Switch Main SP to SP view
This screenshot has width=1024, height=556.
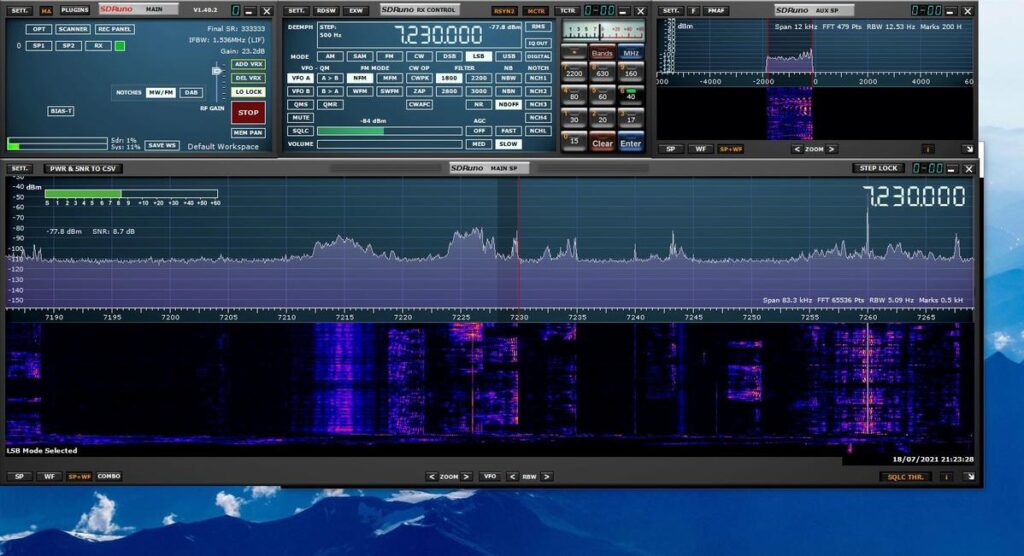pyautogui.click(x=19, y=476)
